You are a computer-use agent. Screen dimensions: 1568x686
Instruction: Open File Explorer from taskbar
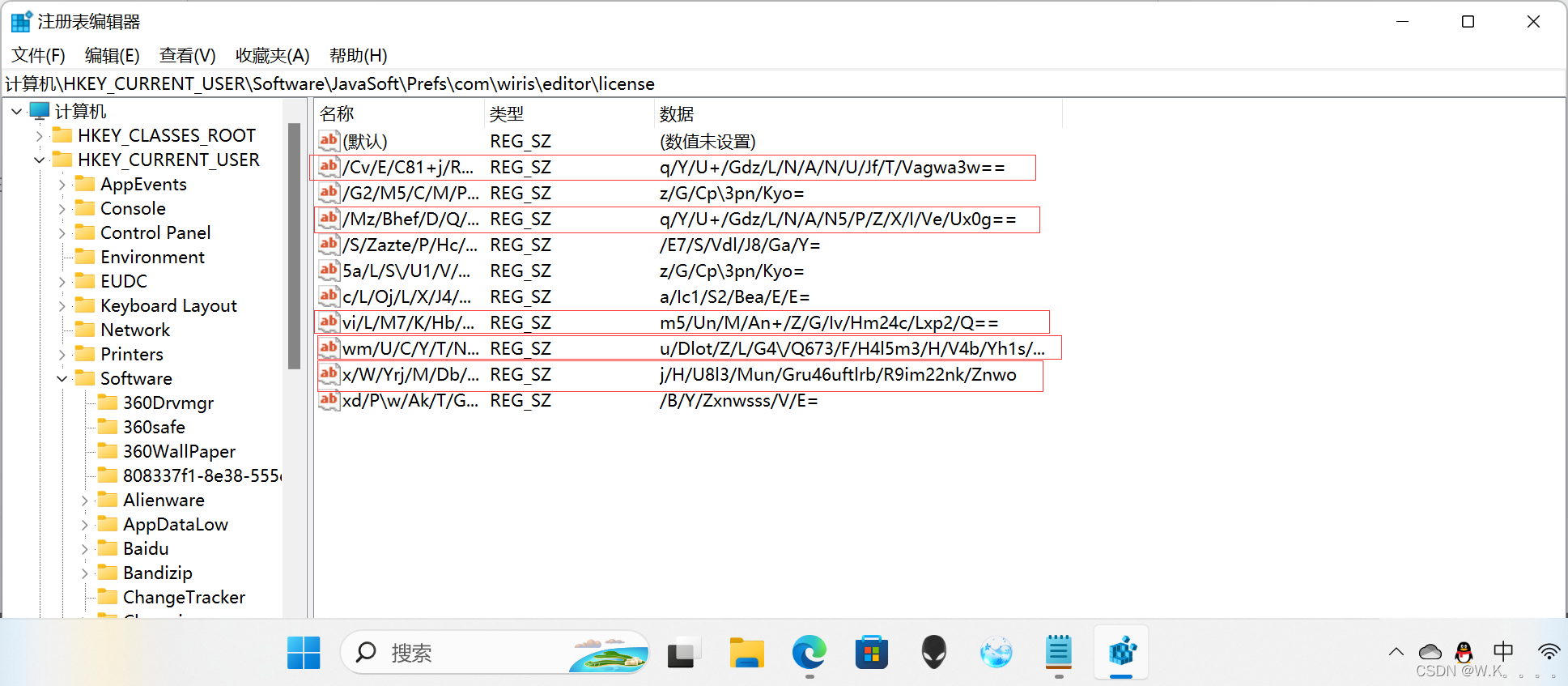[x=746, y=652]
